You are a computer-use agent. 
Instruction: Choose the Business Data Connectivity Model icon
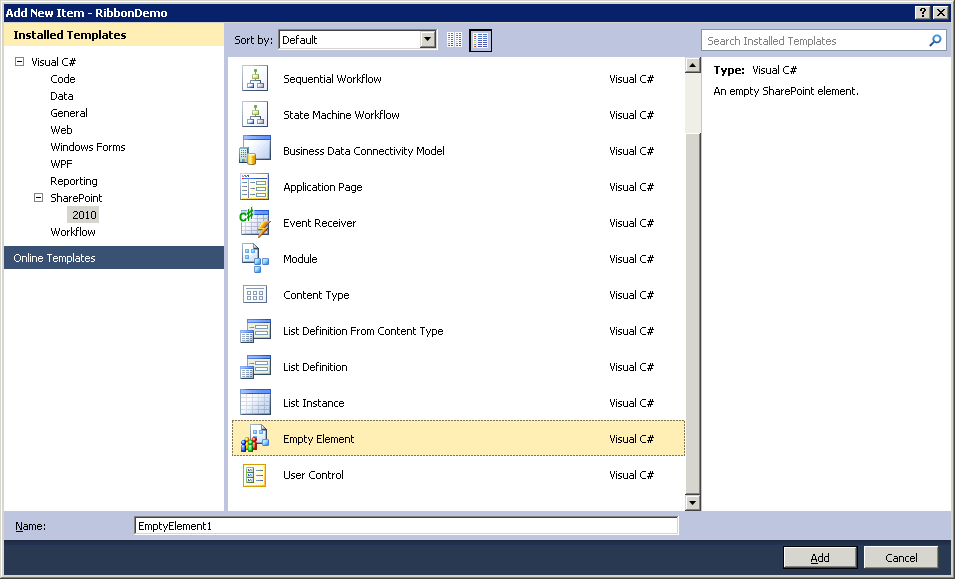click(x=255, y=150)
